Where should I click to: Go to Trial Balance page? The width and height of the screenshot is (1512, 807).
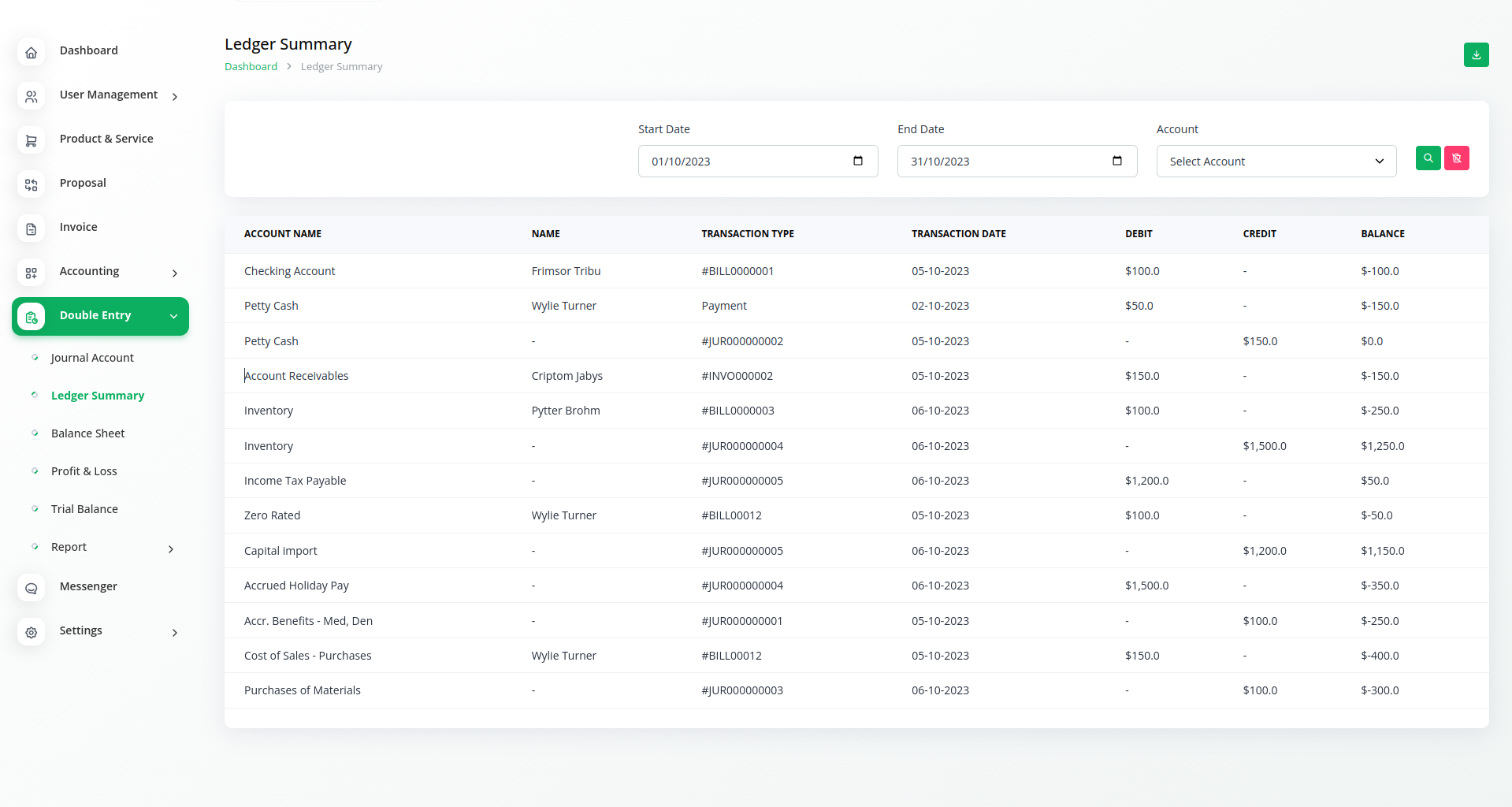pyautogui.click(x=84, y=509)
